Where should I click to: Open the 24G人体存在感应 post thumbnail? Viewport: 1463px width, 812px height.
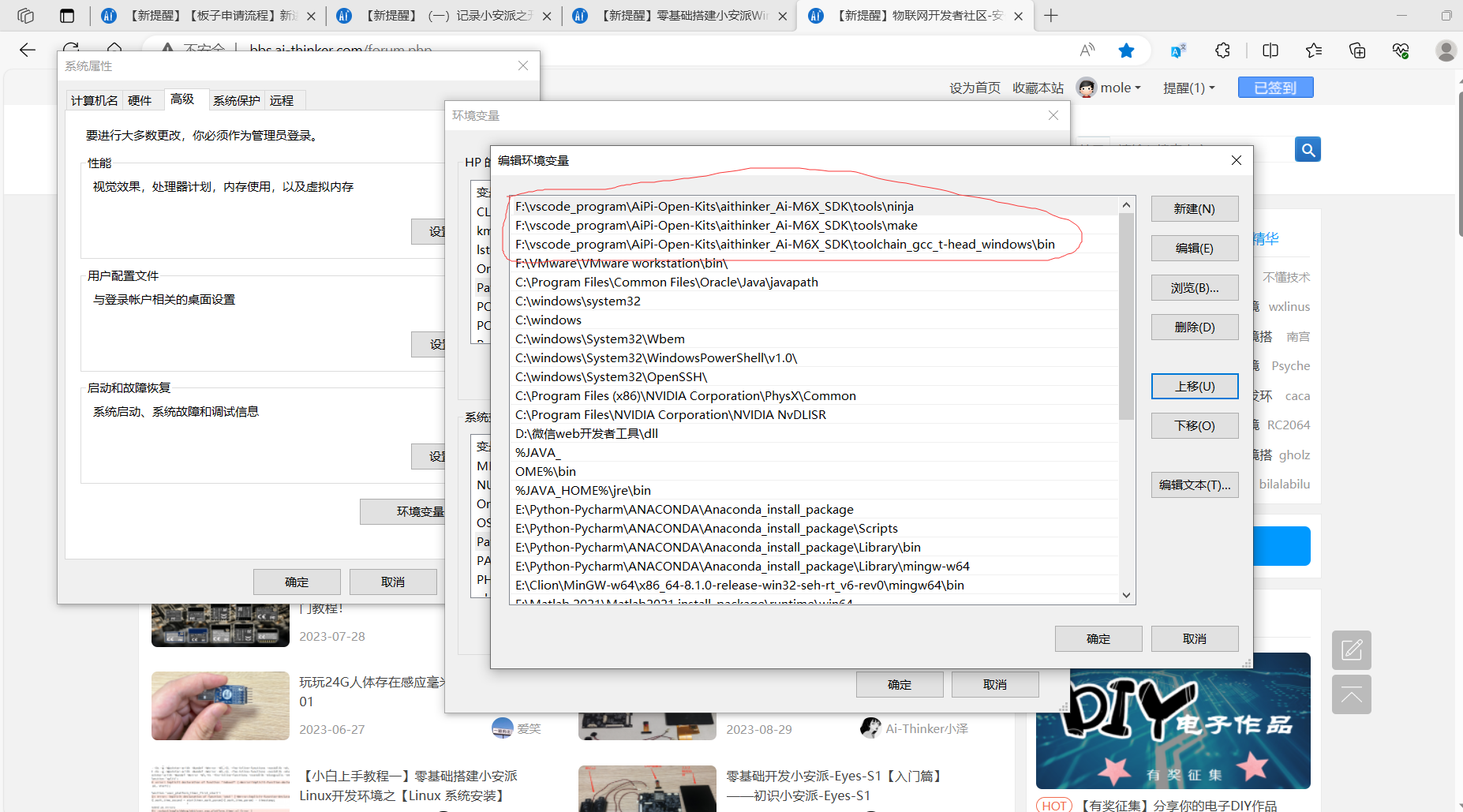[x=220, y=705]
